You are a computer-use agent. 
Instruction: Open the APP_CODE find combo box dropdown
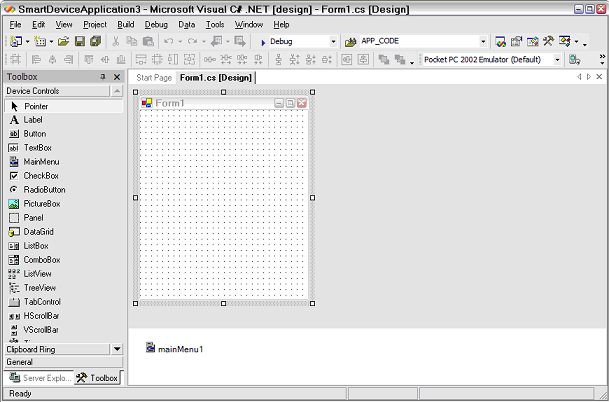[483, 41]
